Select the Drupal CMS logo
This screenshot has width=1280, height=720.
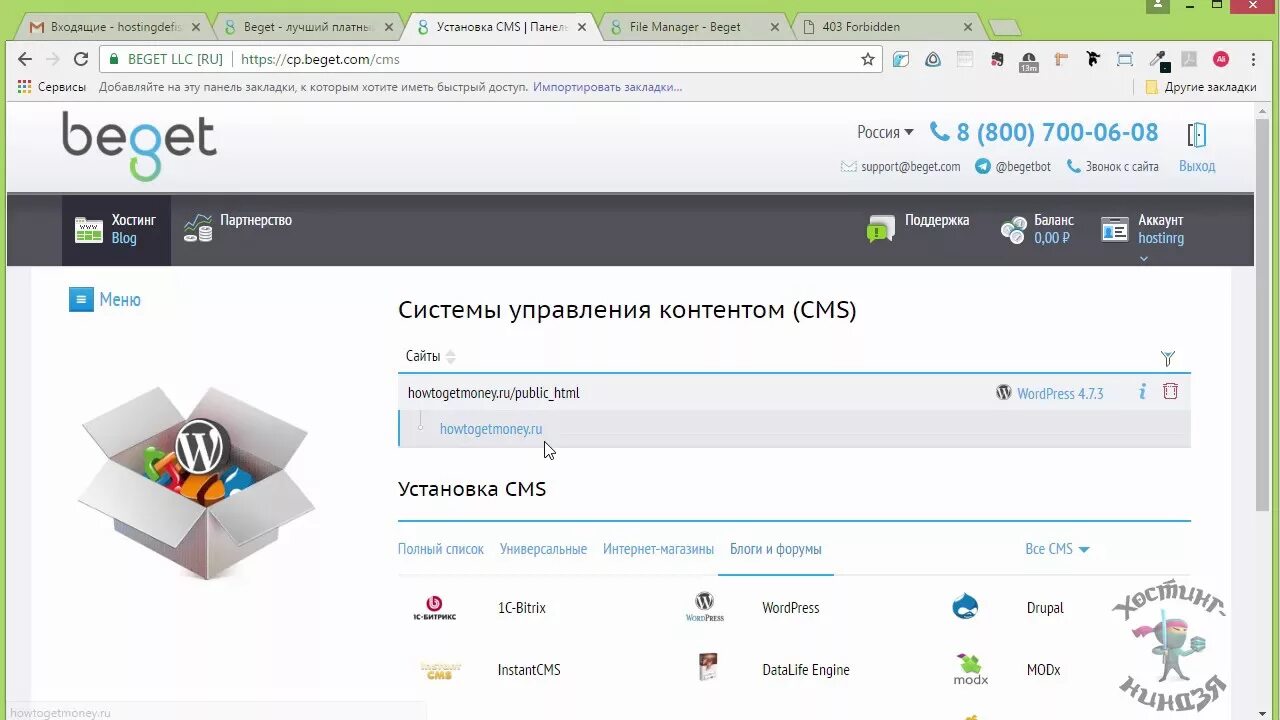tap(965, 606)
